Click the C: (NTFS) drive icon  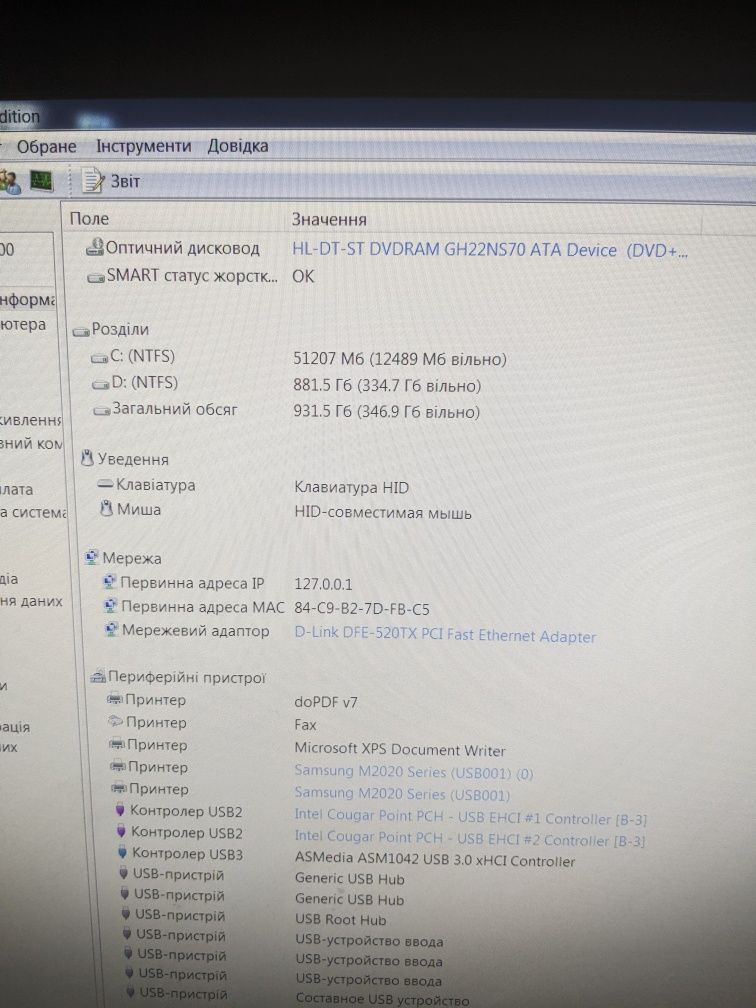click(x=99, y=358)
